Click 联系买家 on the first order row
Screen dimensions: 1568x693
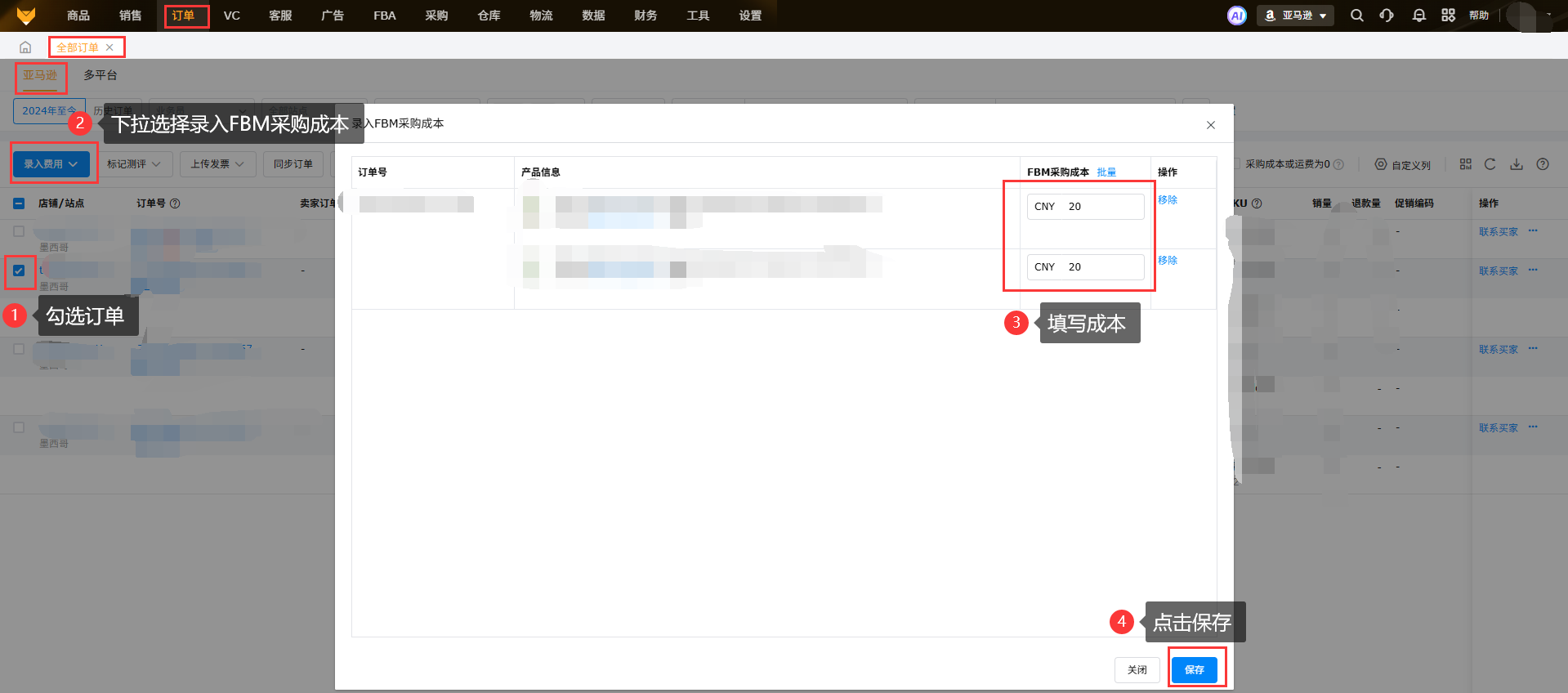click(1499, 232)
